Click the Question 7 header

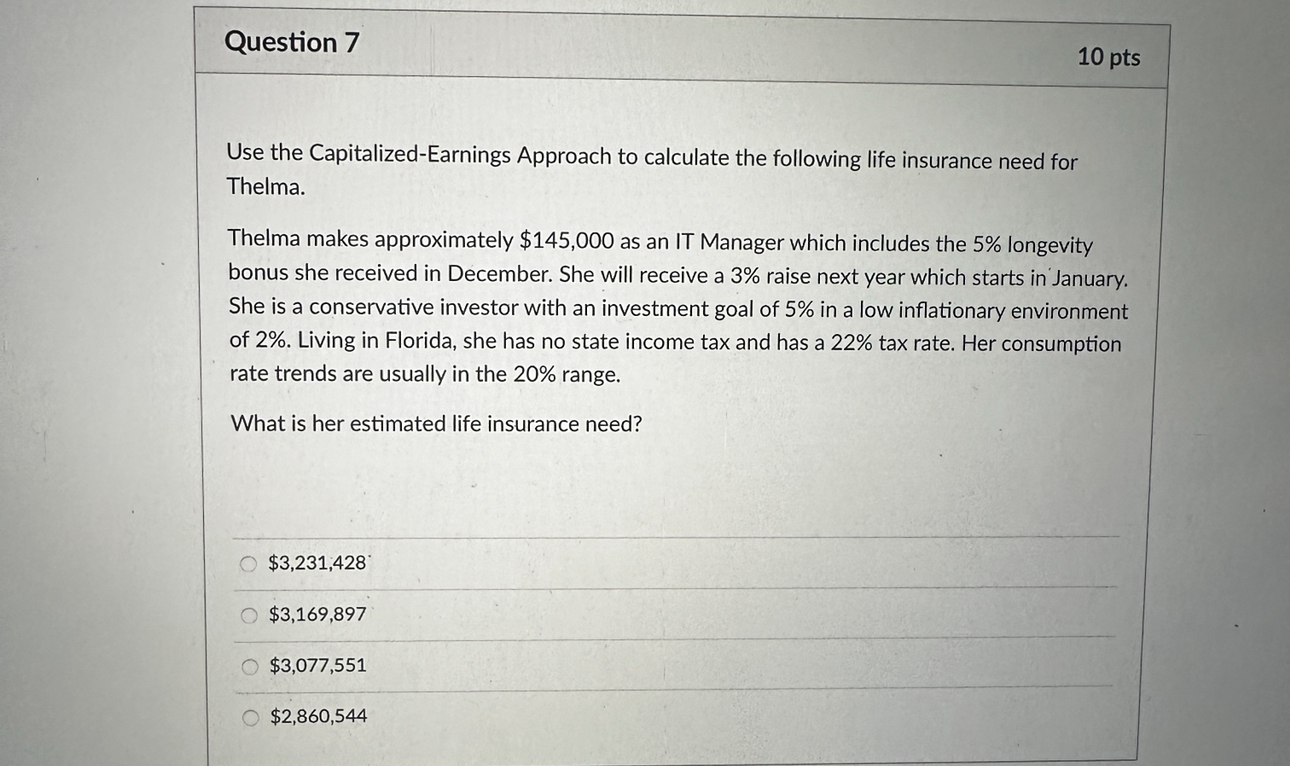point(290,42)
